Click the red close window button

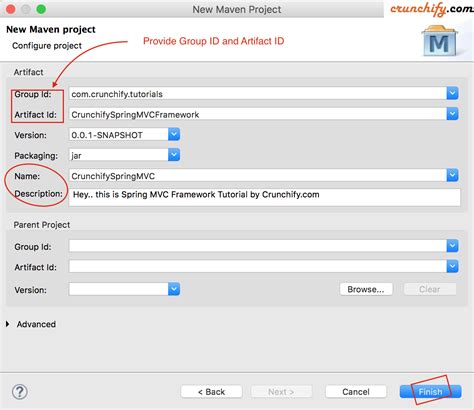[11, 9]
